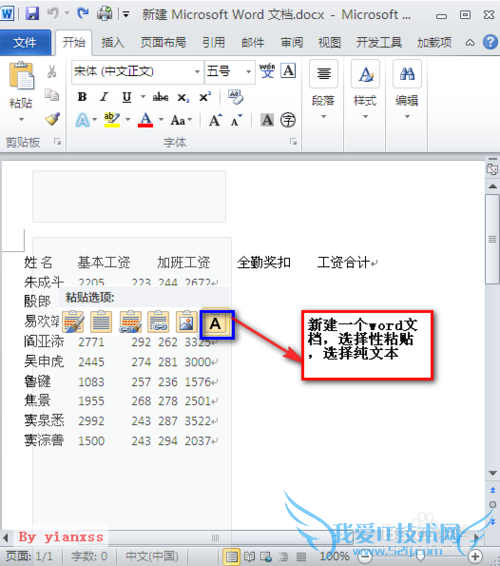Choose the Picture paste option
Screen dimensions: 500x566
(x=187, y=322)
